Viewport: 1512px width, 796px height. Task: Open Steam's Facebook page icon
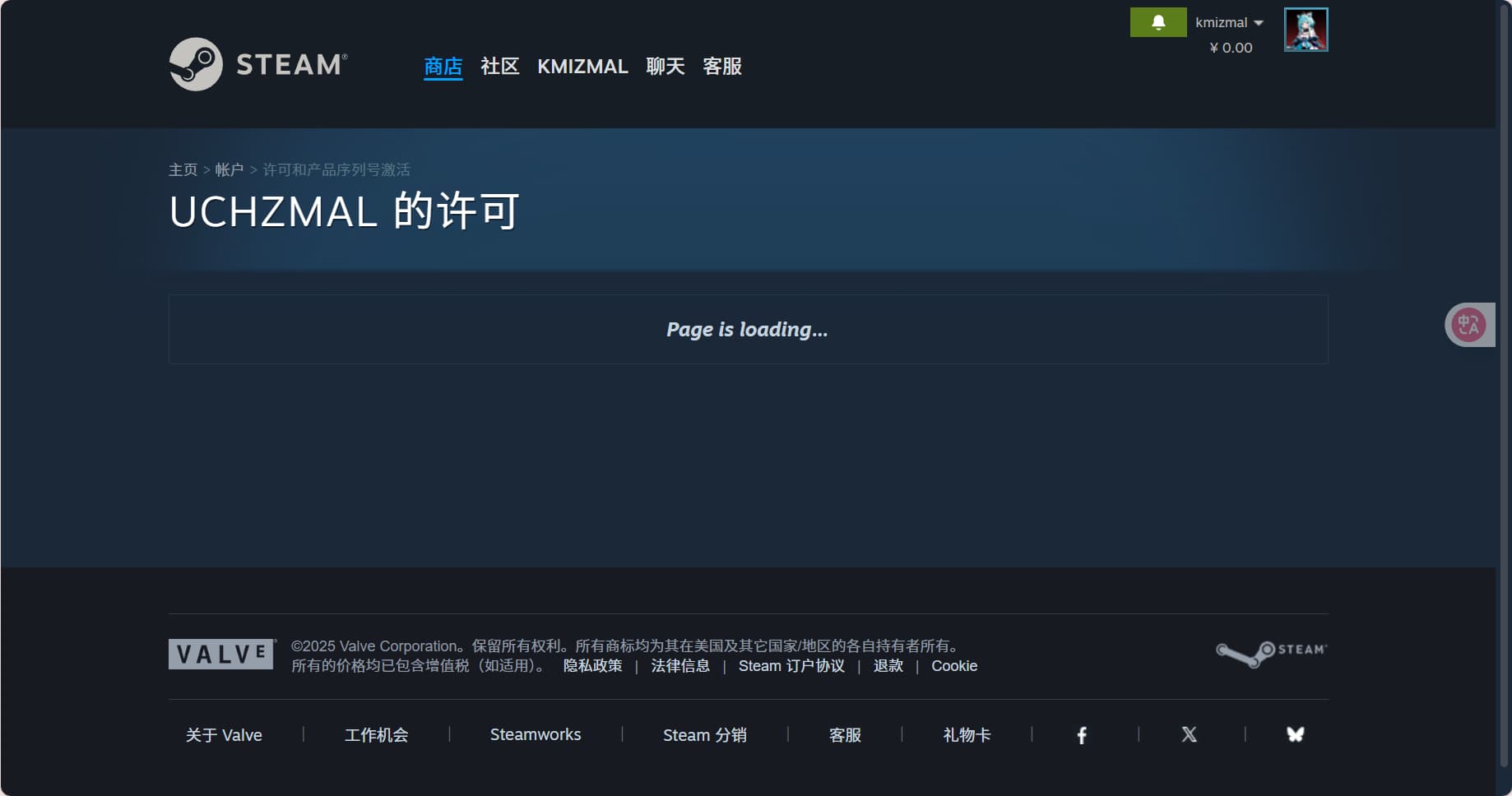(x=1082, y=735)
